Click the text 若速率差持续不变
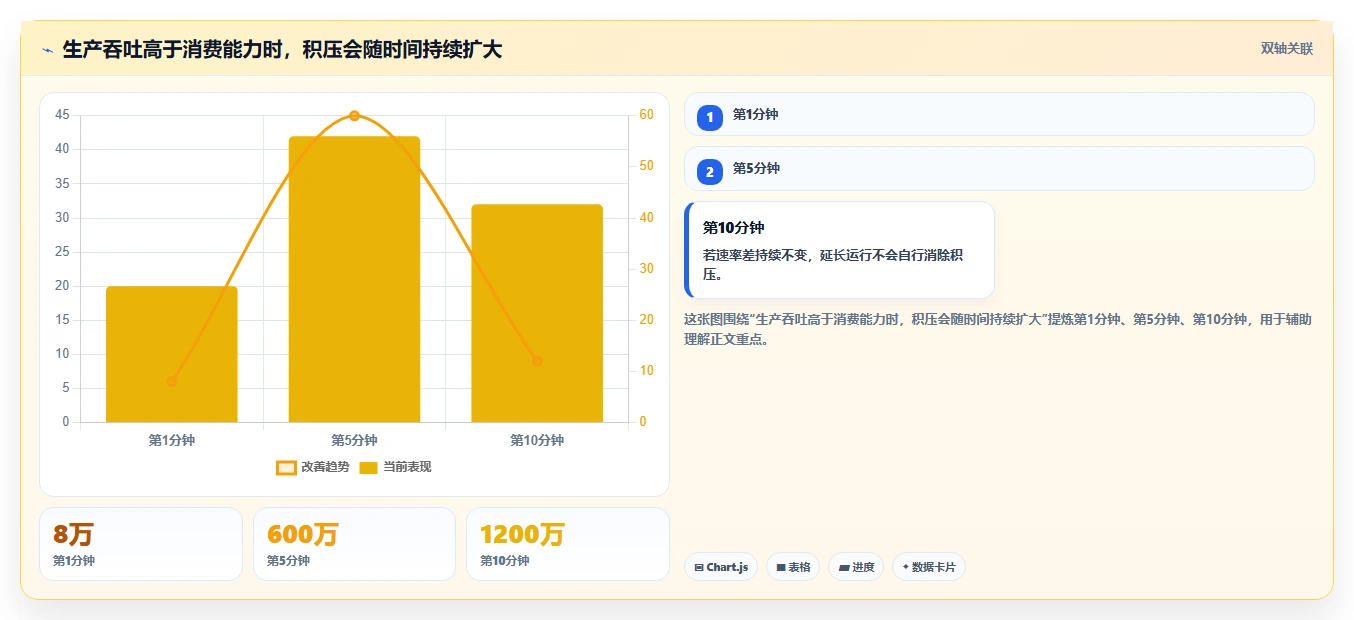 (833, 264)
